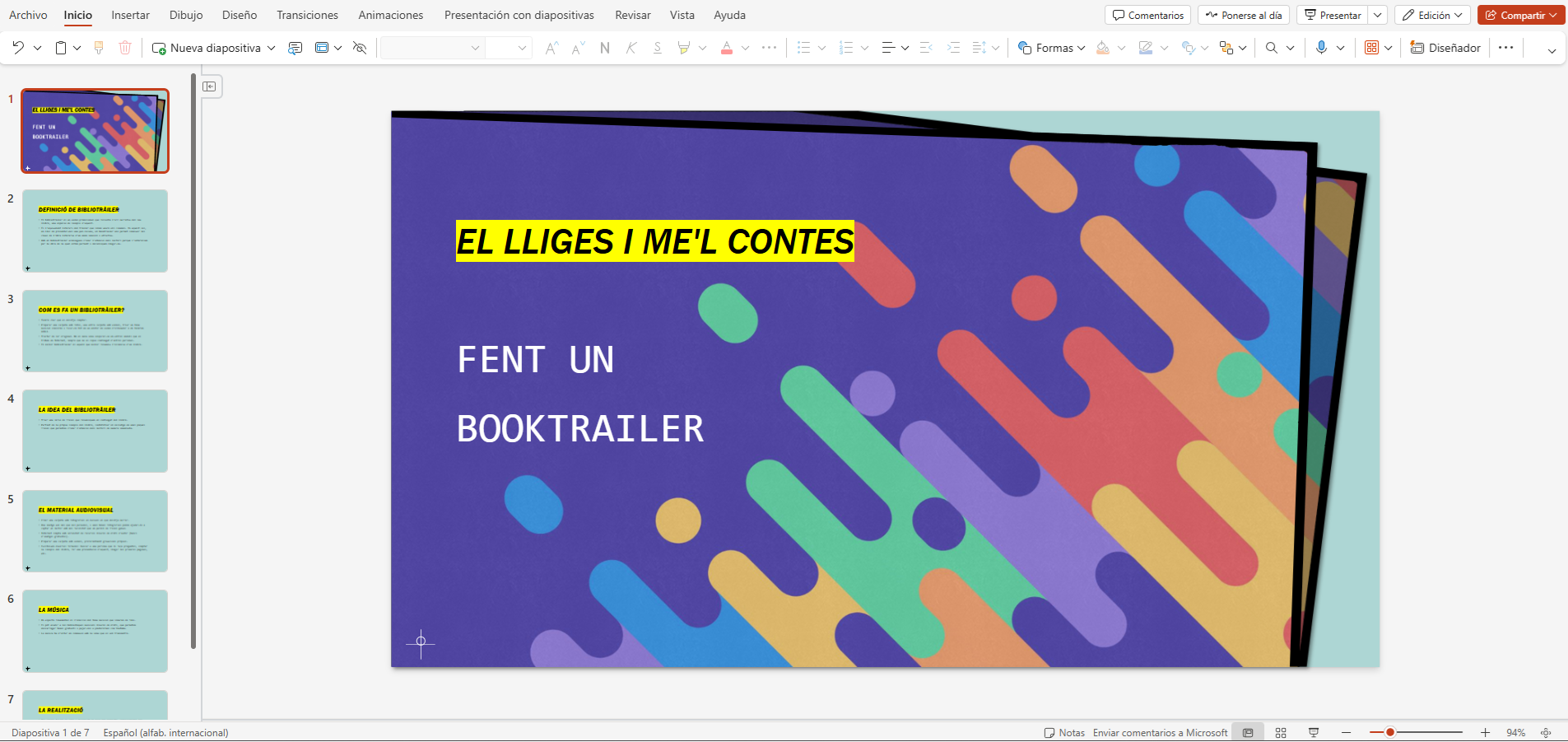
Task: Click the Find magnifier icon
Action: (1272, 48)
